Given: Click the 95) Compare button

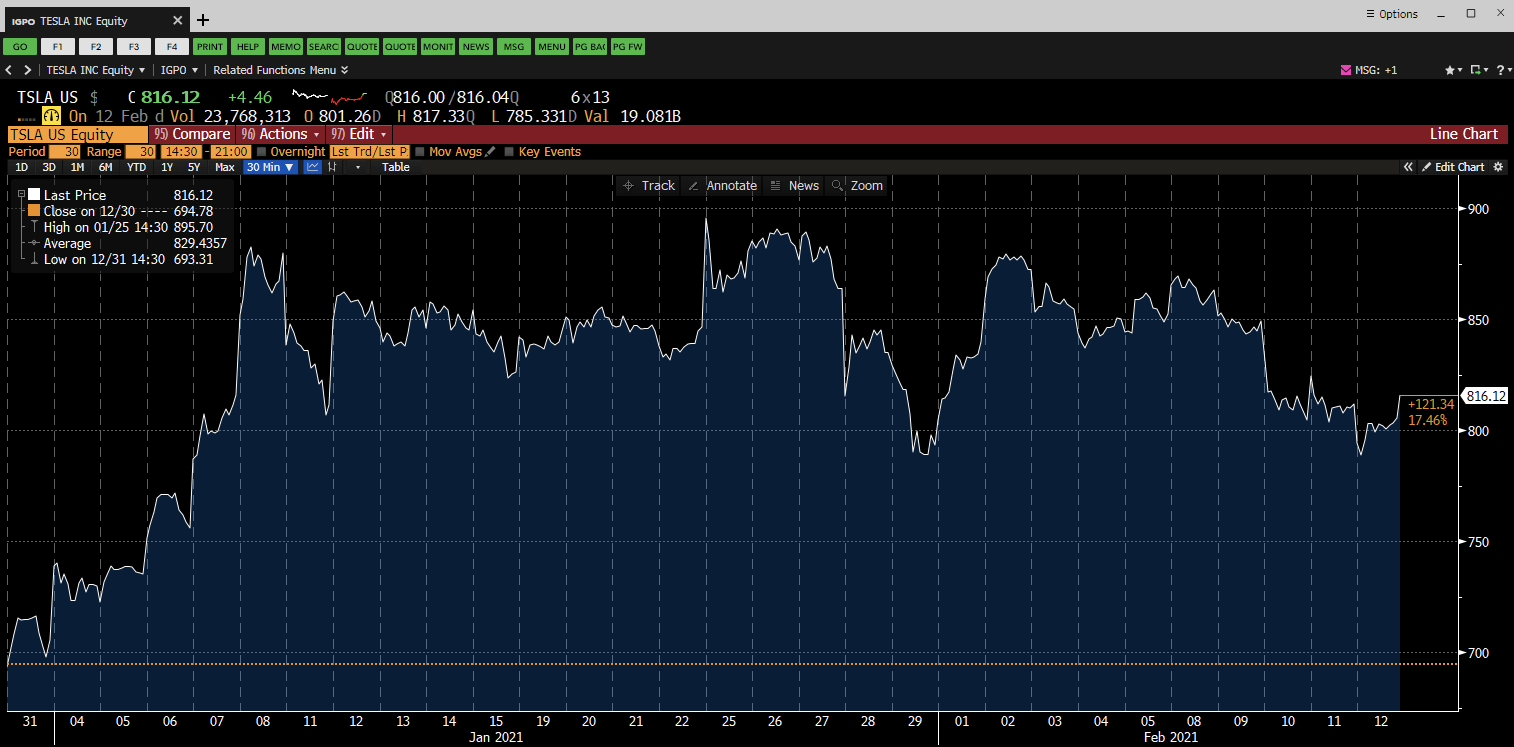Looking at the screenshot, I should tap(192, 134).
